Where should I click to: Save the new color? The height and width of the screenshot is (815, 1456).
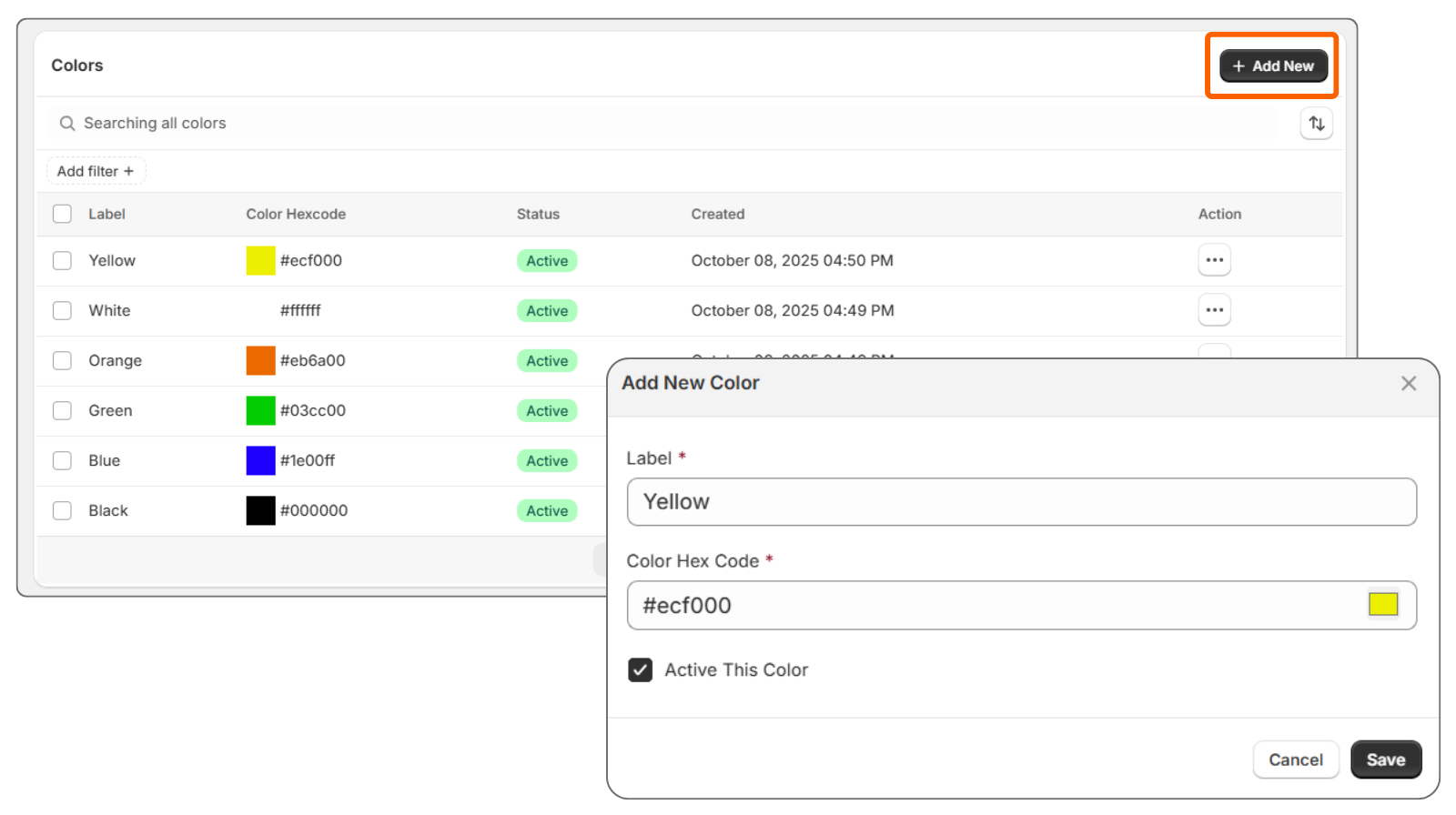[x=1385, y=760]
